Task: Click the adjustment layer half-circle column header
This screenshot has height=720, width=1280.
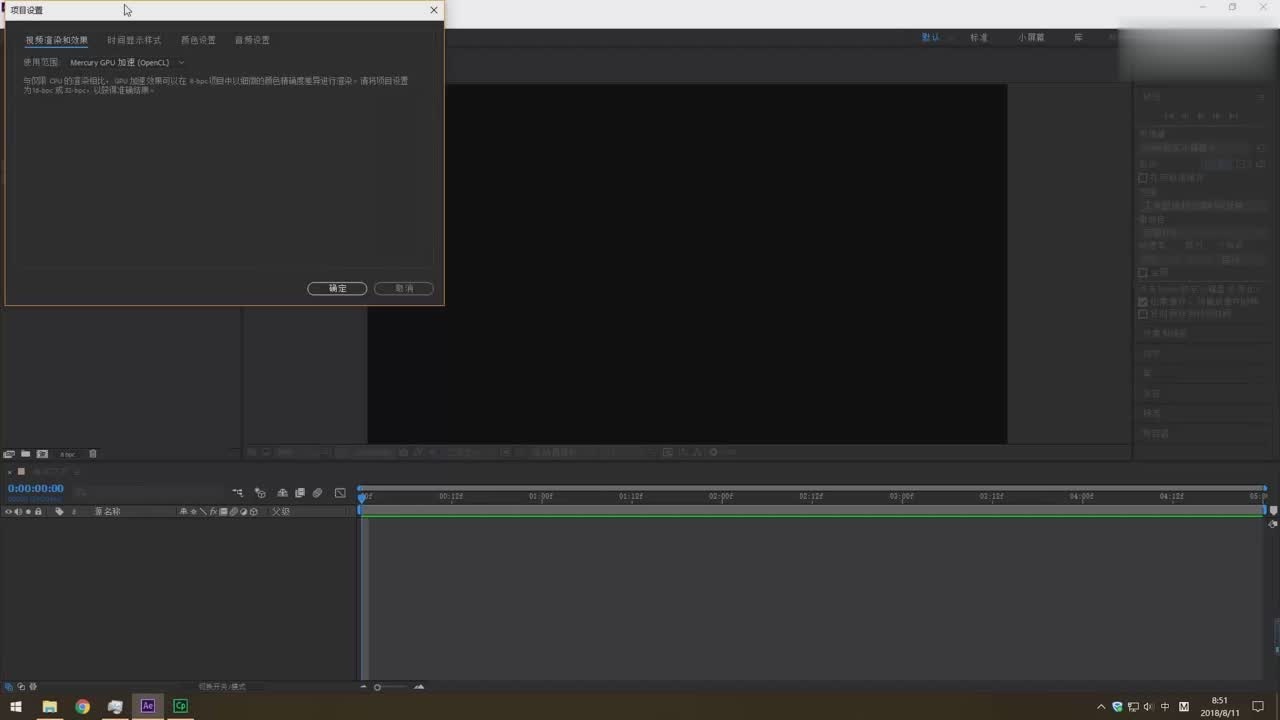Action: 243,512
